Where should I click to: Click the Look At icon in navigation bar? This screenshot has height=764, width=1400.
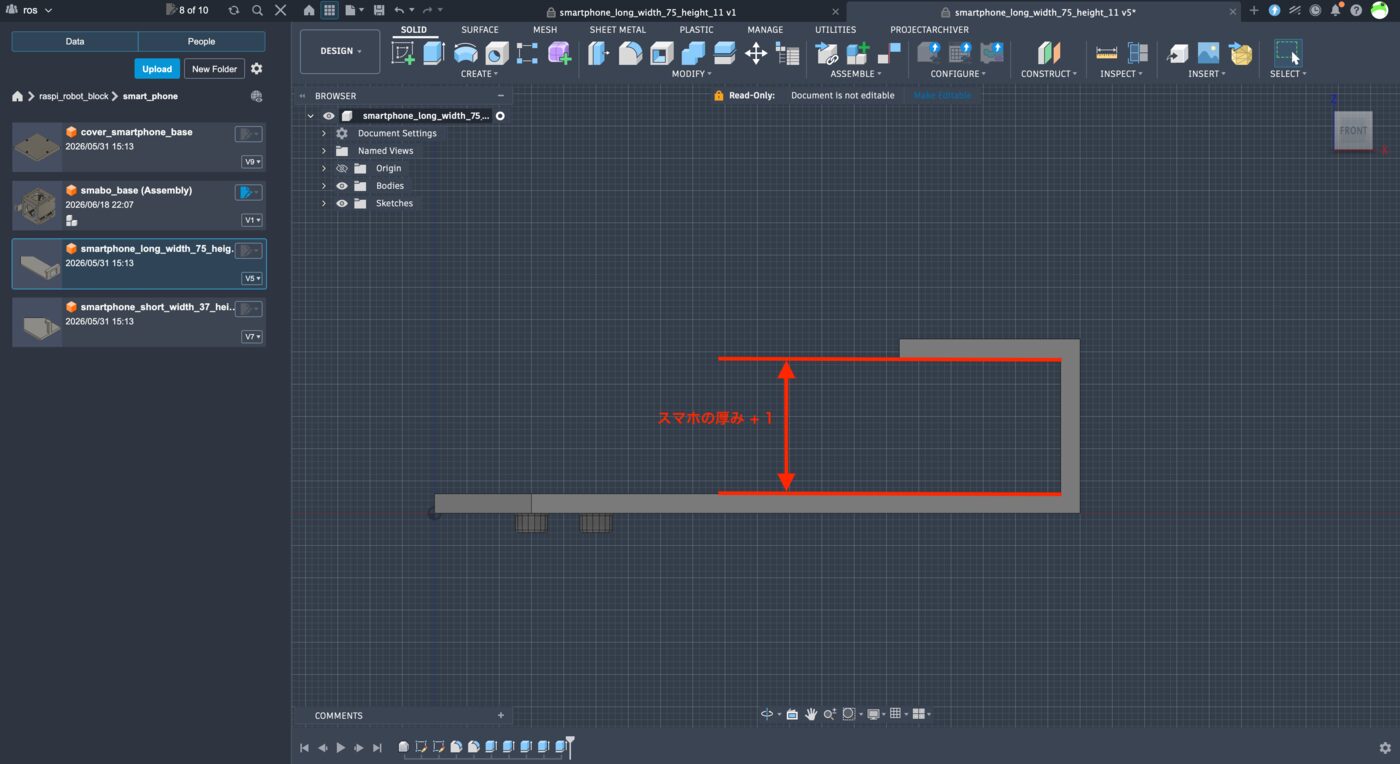coord(792,714)
